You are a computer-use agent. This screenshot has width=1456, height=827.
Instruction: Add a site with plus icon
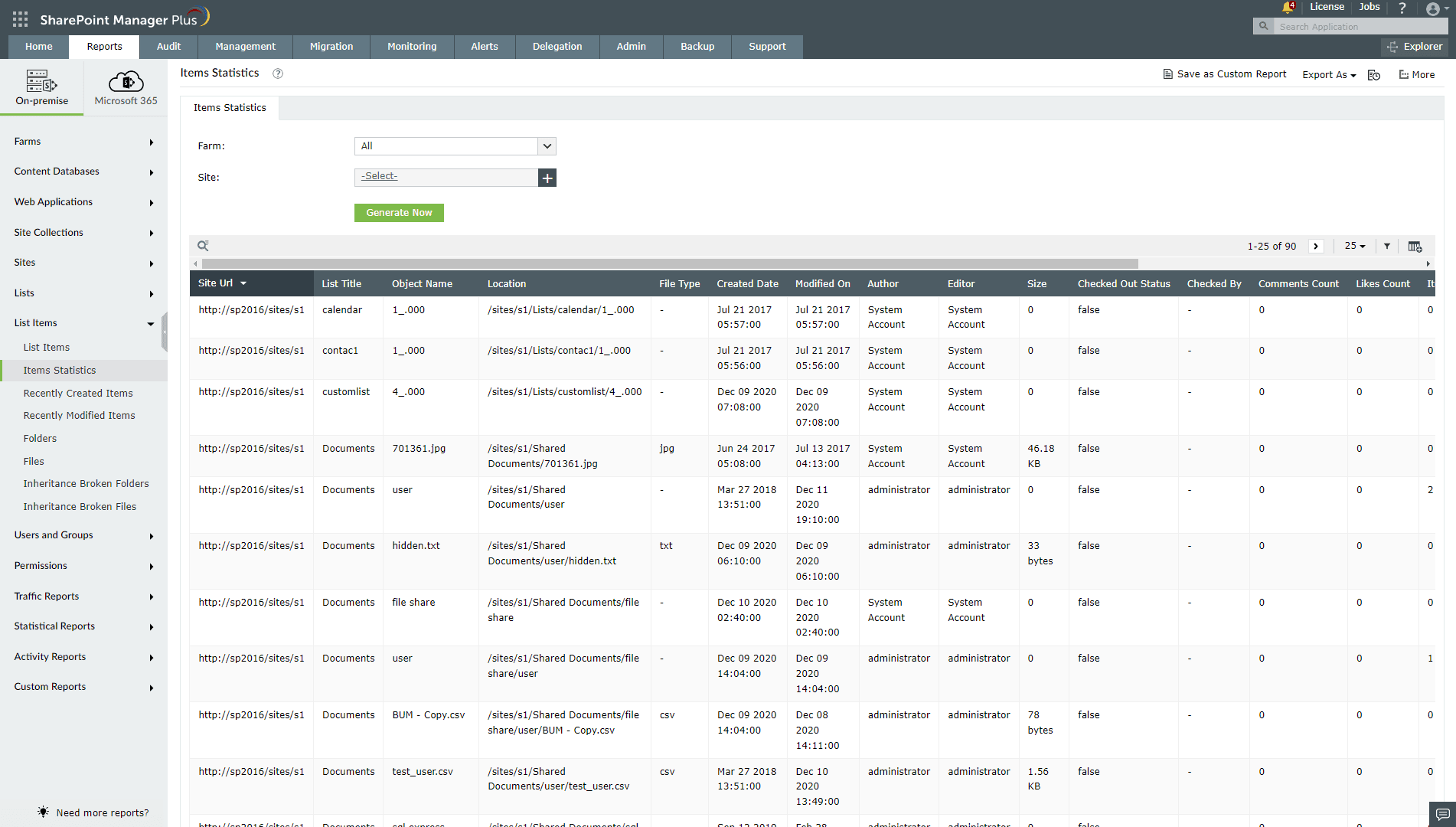pyautogui.click(x=547, y=178)
